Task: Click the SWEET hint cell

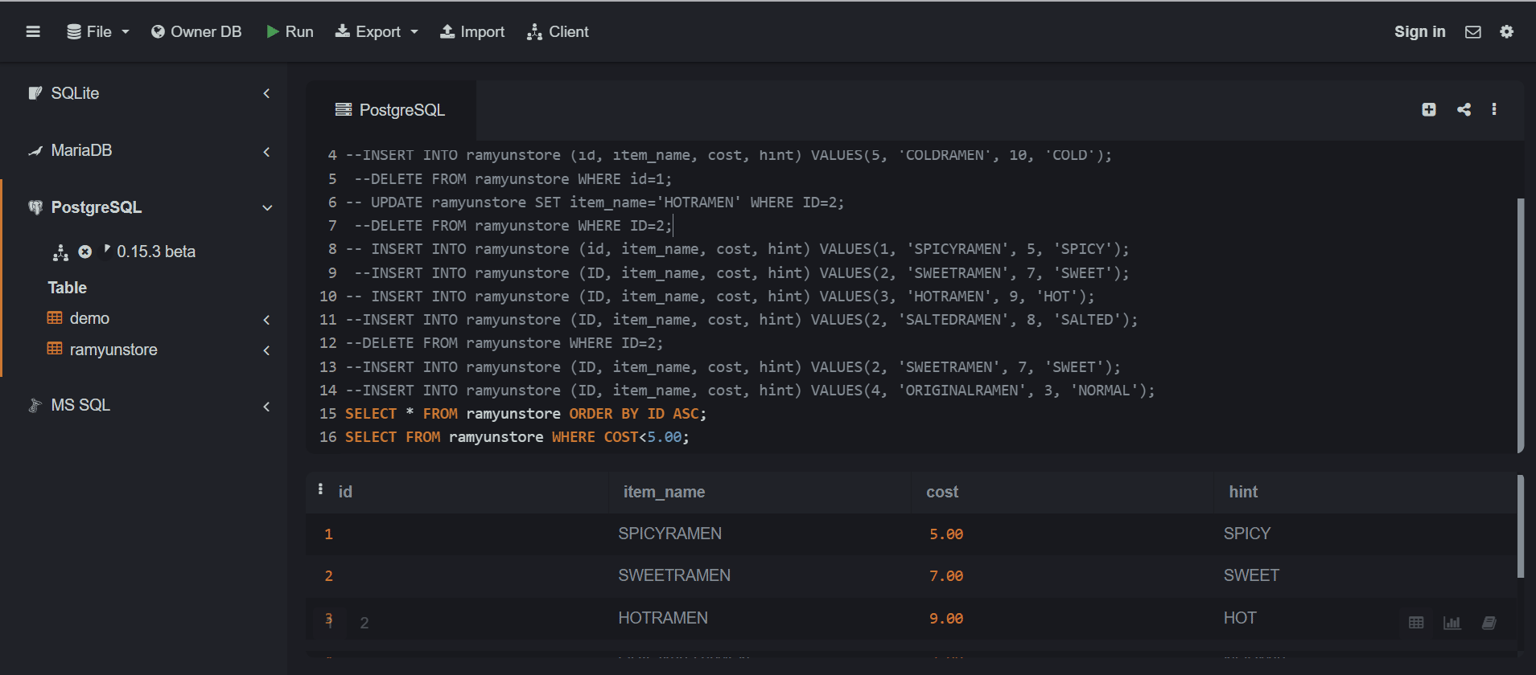Action: pyautogui.click(x=1251, y=576)
